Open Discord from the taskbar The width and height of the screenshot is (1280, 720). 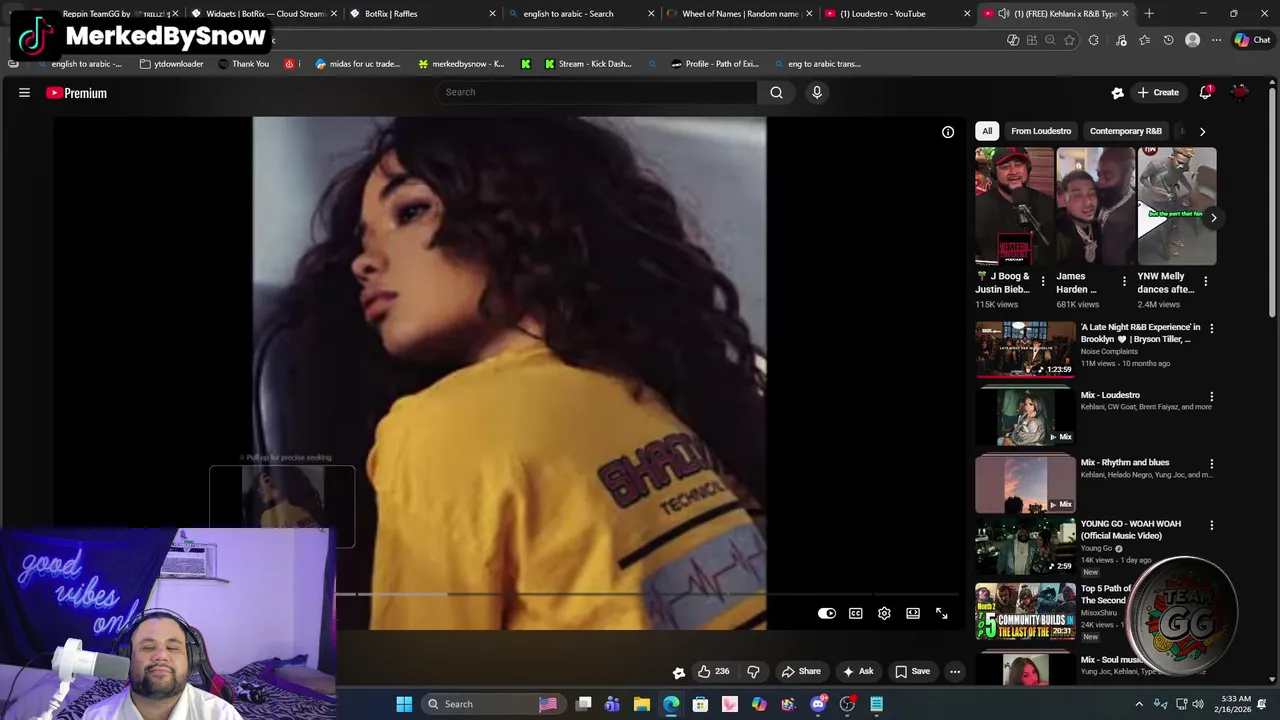818,704
